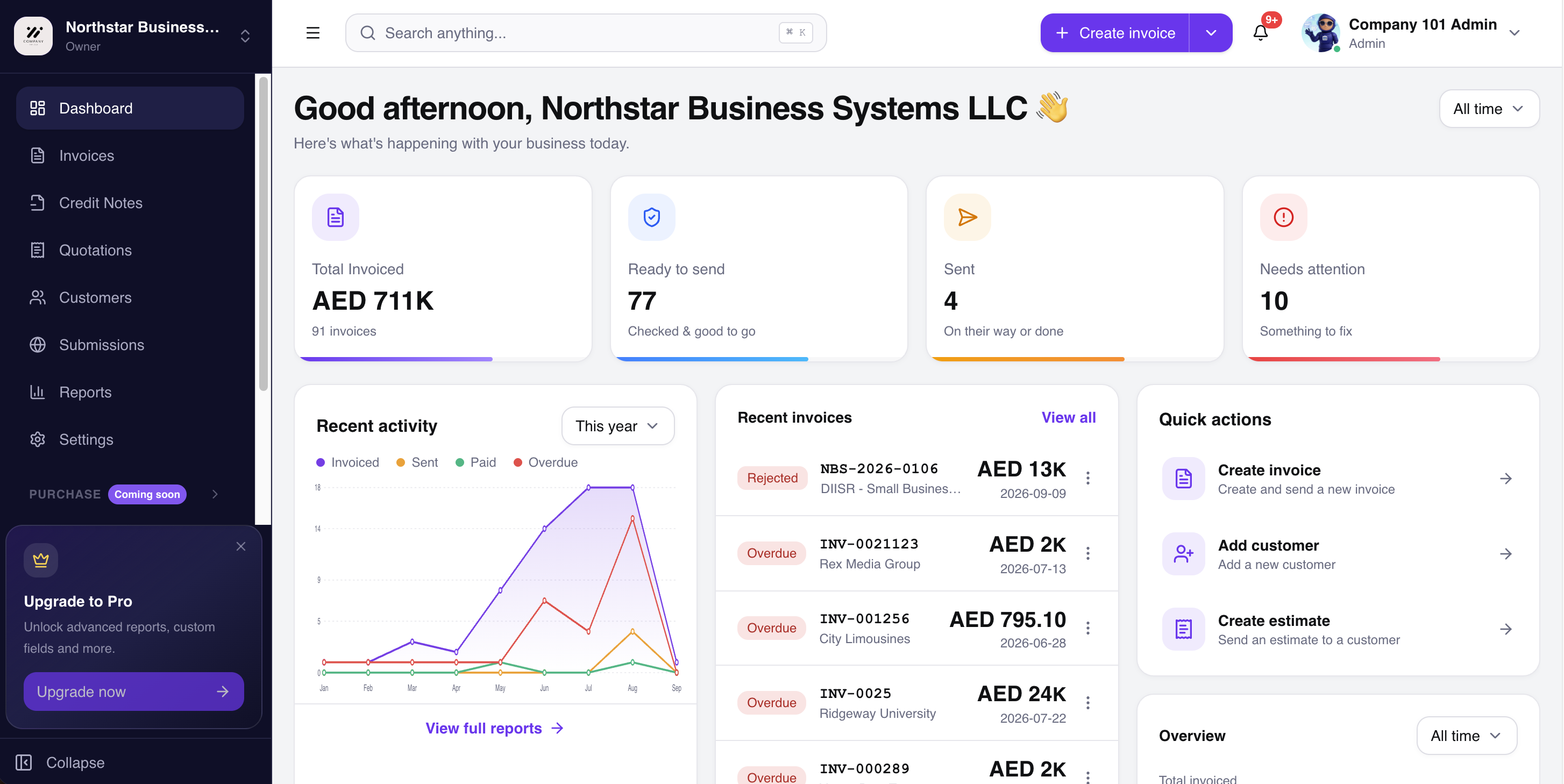Image resolution: width=1564 pixels, height=784 pixels.
Task: Dismiss the Upgrade to Pro card
Action: (240, 546)
